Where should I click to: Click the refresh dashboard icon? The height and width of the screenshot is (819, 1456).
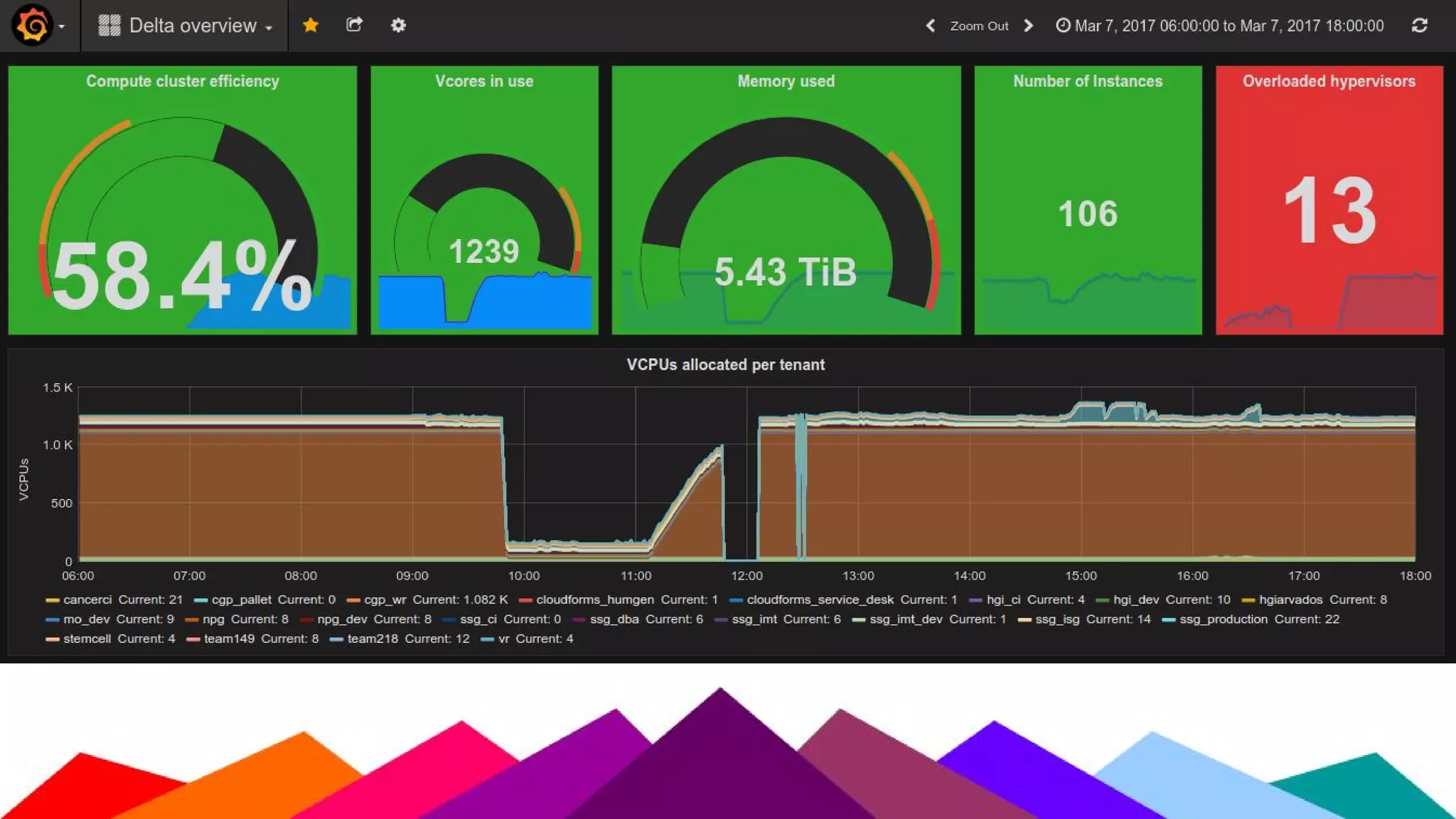(1419, 26)
